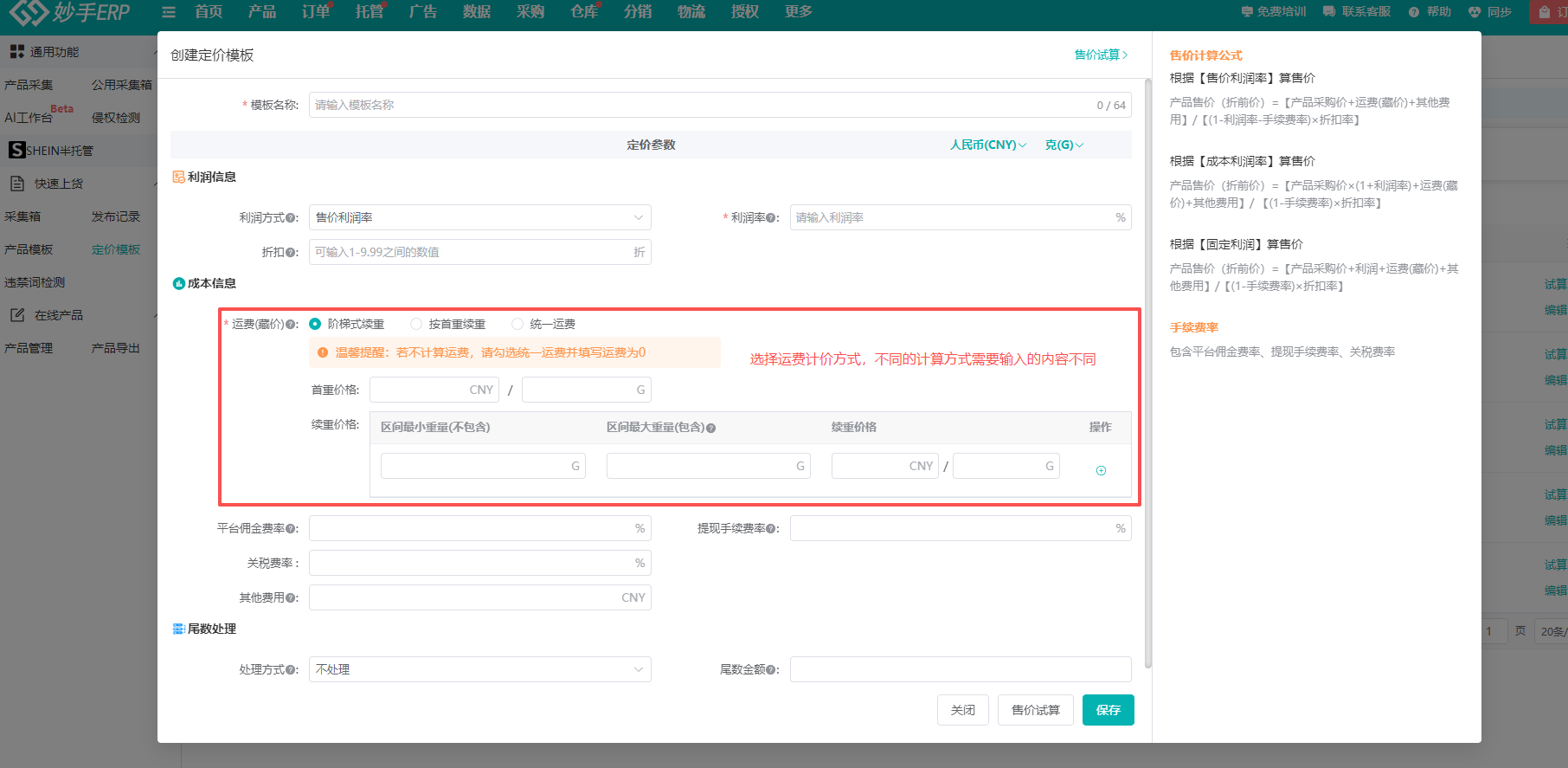1568x768 pixels.
Task: Click the add row plus icon in 续重价格 table
Action: (1101, 470)
